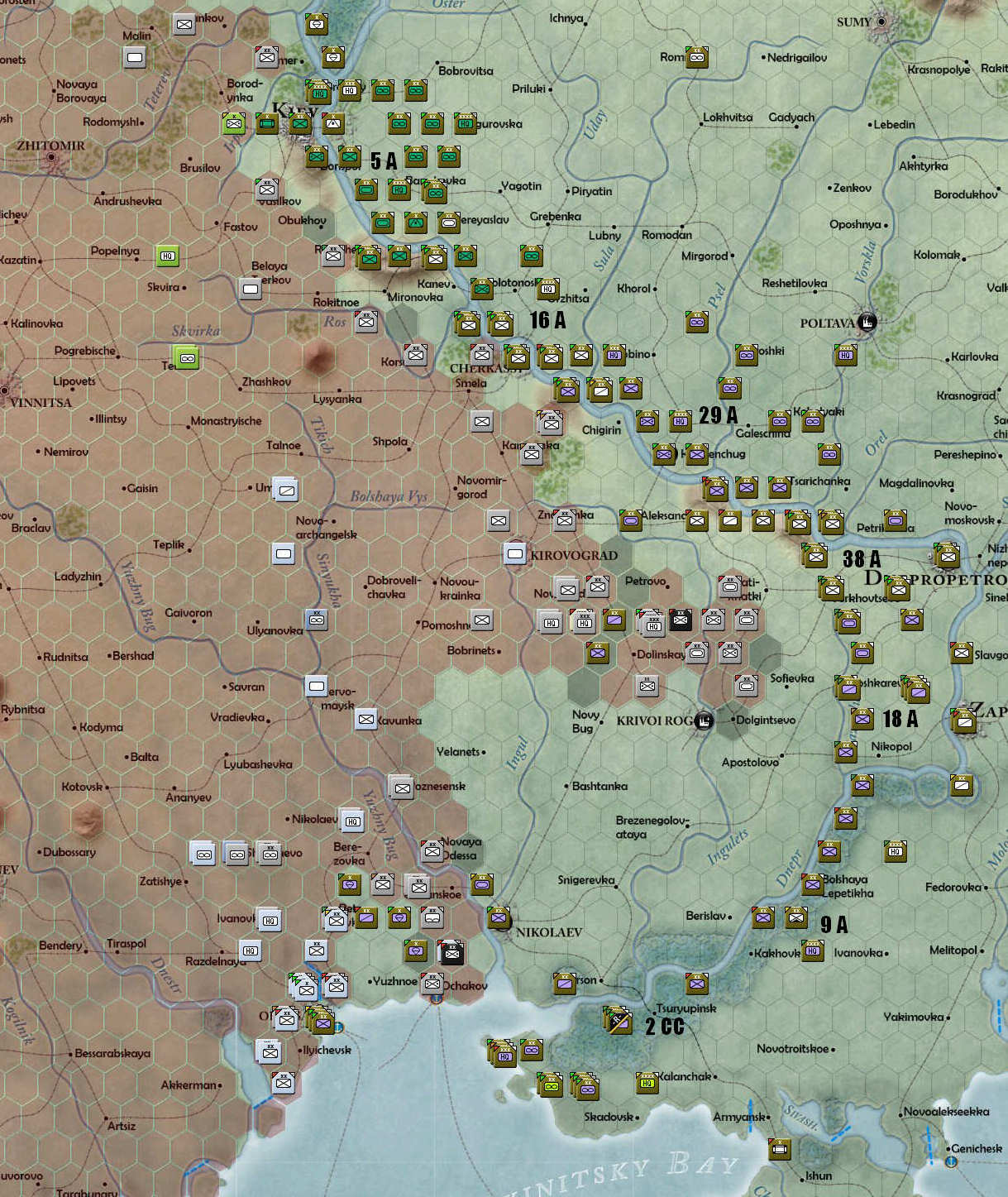Viewport: 1008px width, 1197px height.
Task: Select the HQ counter left of Gurovska
Action: point(466,123)
